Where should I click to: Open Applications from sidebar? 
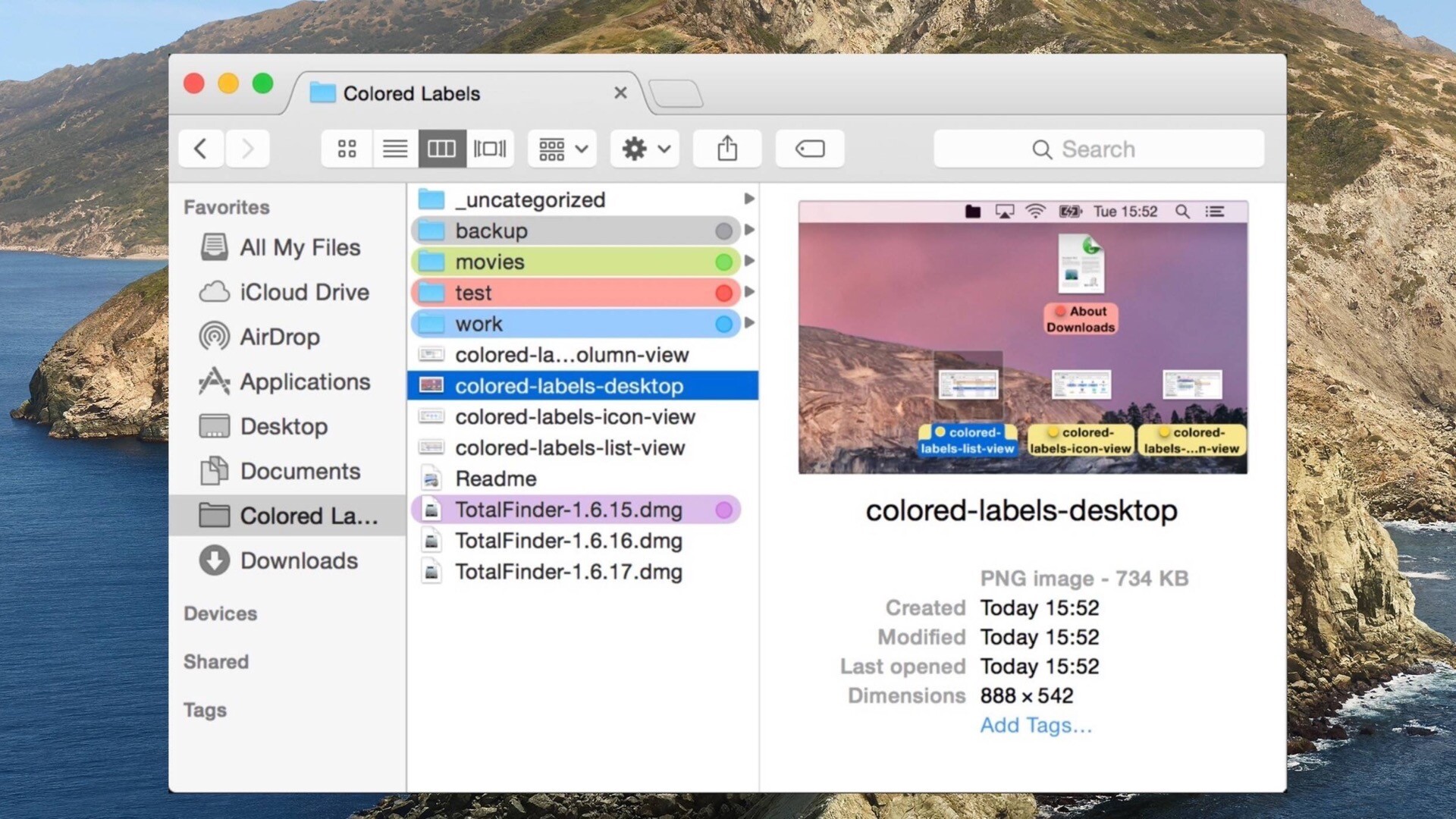[287, 381]
